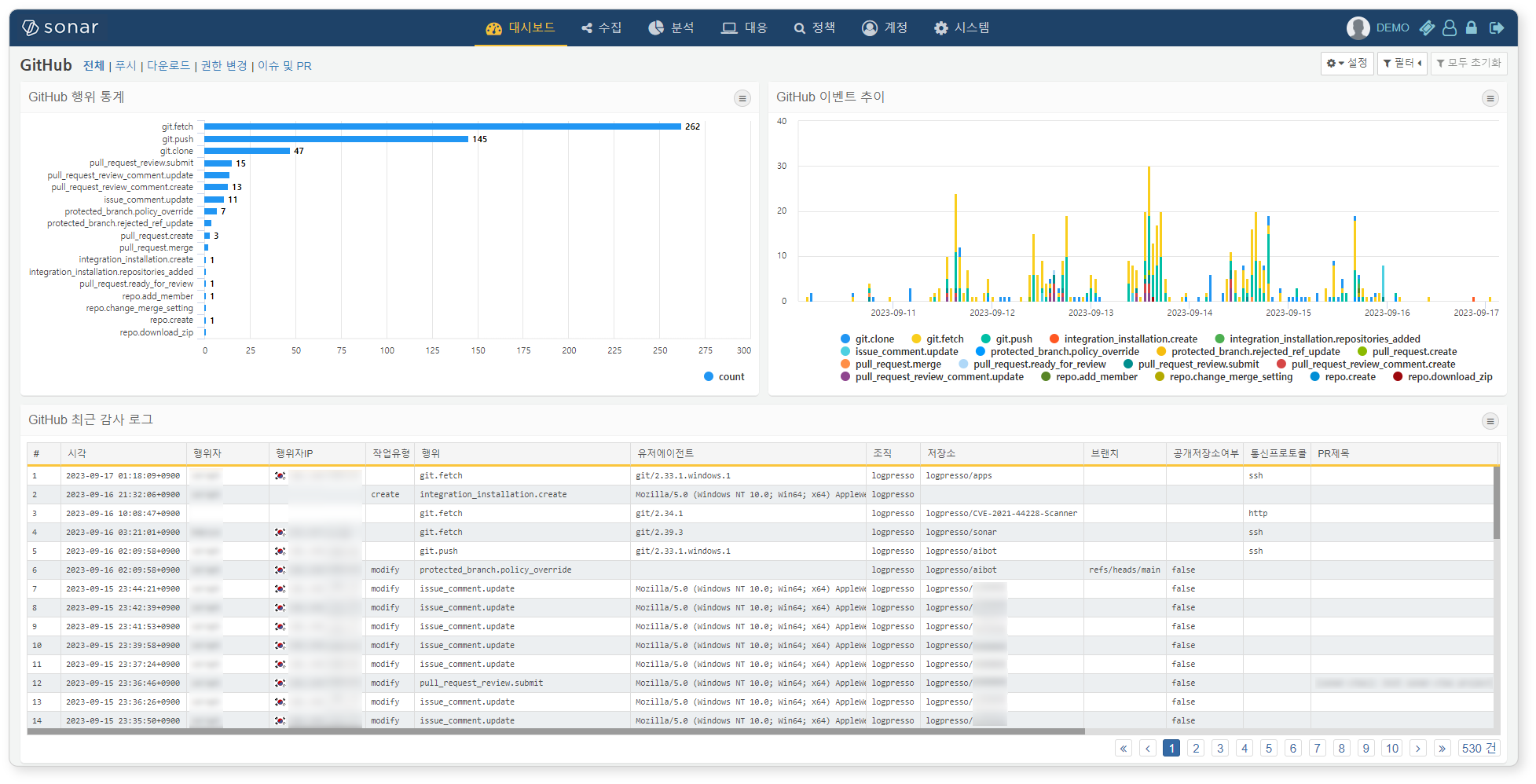Open the 계정 menu
Screen dimensions: 1536x784
point(885,28)
